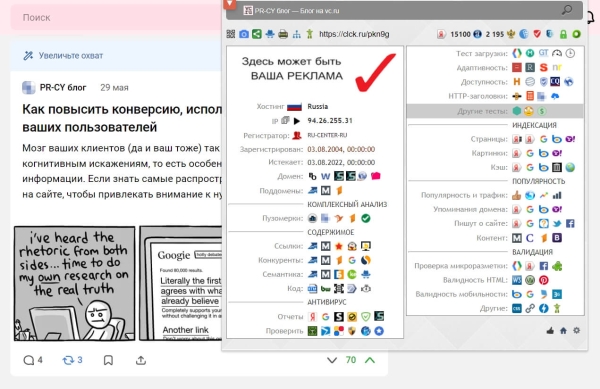Click the clock icon in Тест загрузки row
600x389 pixels.
point(570,53)
